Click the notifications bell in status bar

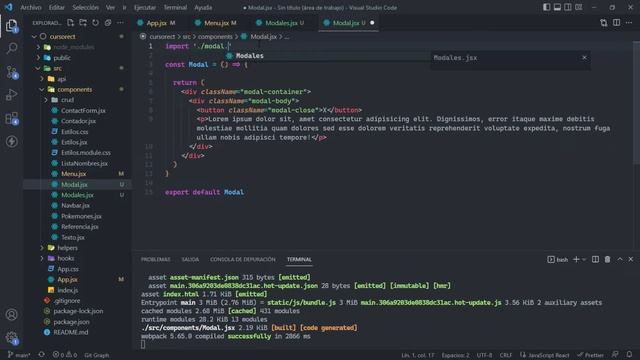(x=629, y=355)
